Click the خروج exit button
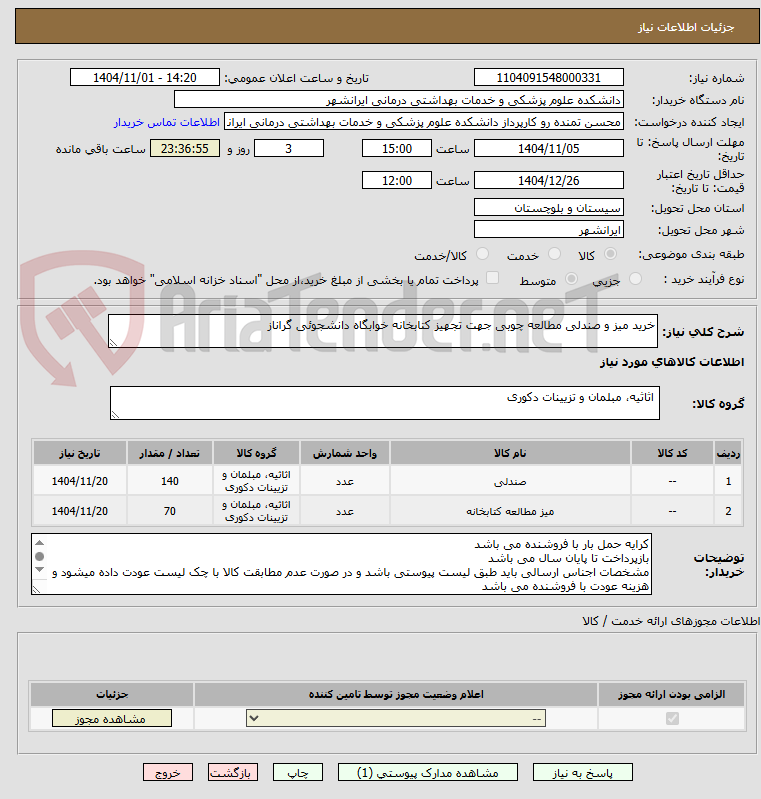The width and height of the screenshot is (761, 799). point(168,773)
